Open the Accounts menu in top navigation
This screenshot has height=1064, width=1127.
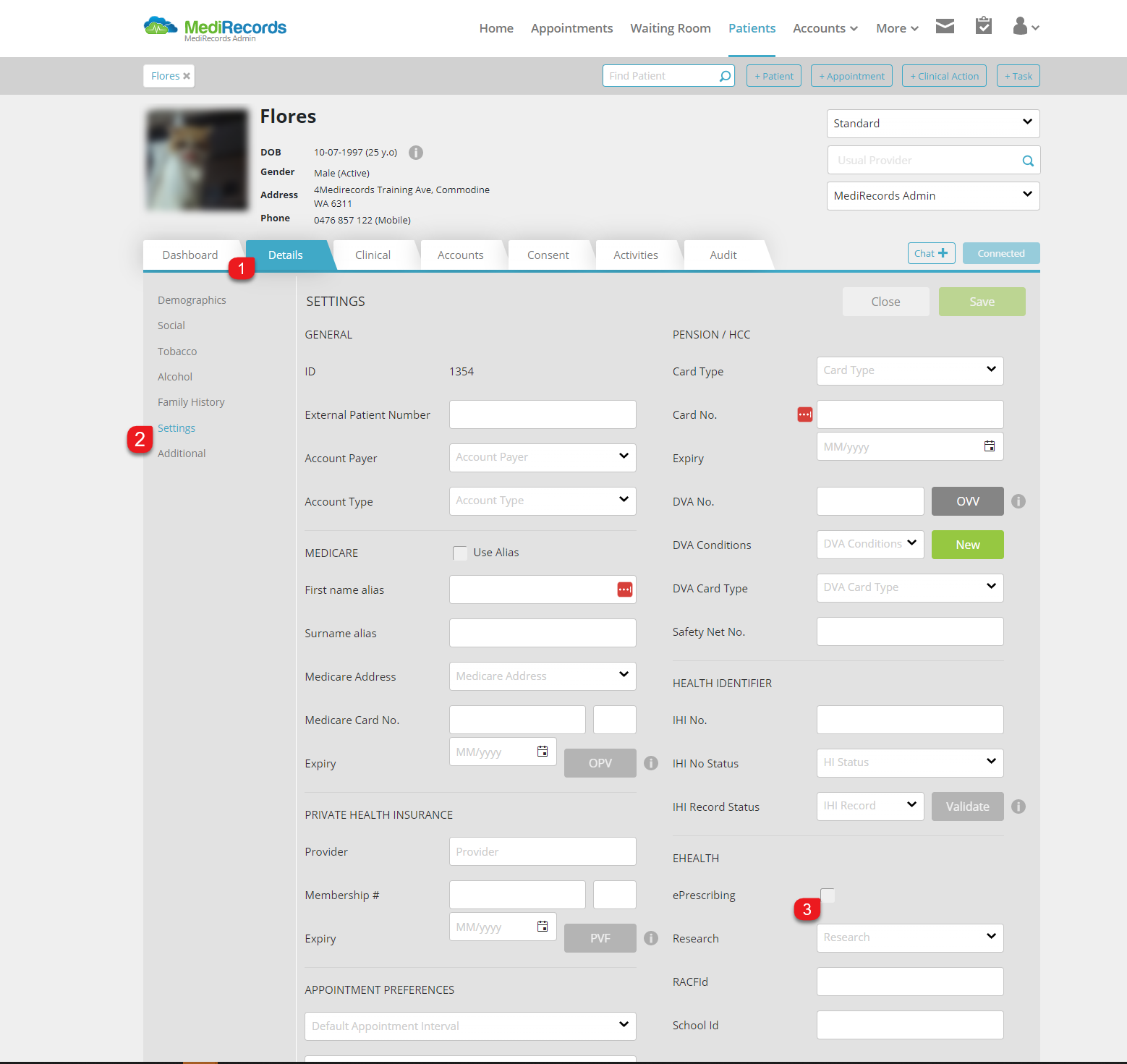[x=825, y=28]
